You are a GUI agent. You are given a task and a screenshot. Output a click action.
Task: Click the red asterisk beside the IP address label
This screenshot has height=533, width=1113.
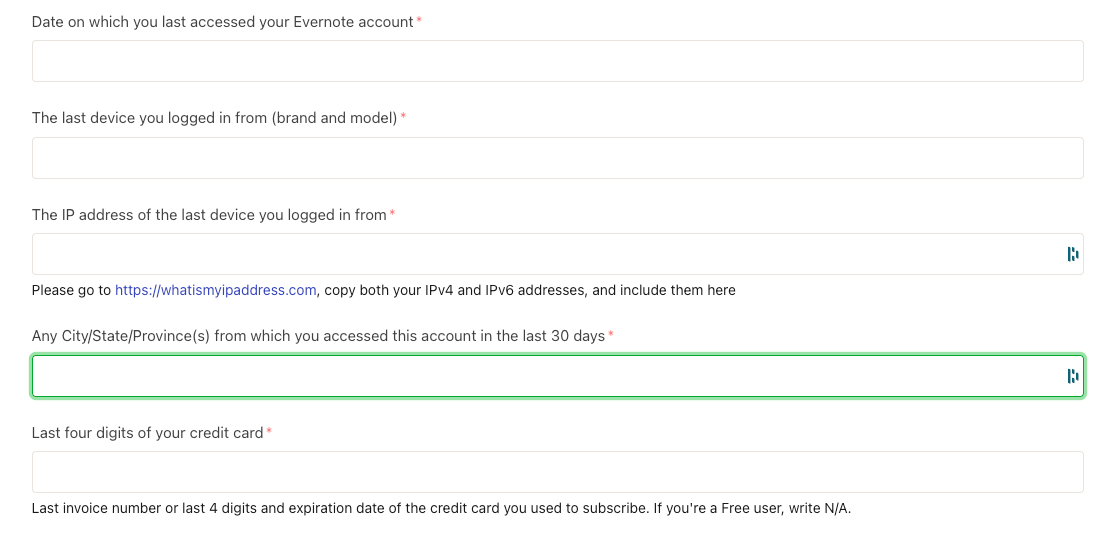pyautogui.click(x=392, y=214)
